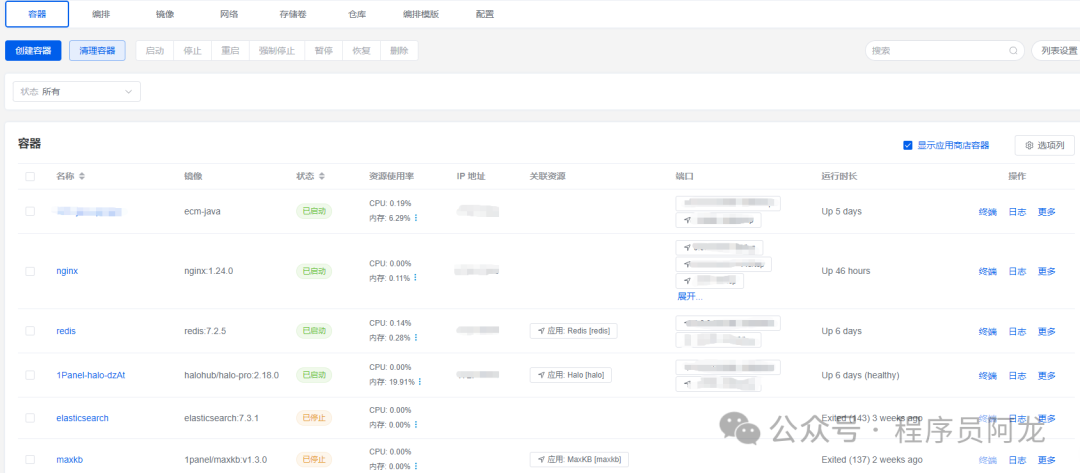Focus the 搜索 input field
Screen dimensions: 1080x473
coord(935,50)
